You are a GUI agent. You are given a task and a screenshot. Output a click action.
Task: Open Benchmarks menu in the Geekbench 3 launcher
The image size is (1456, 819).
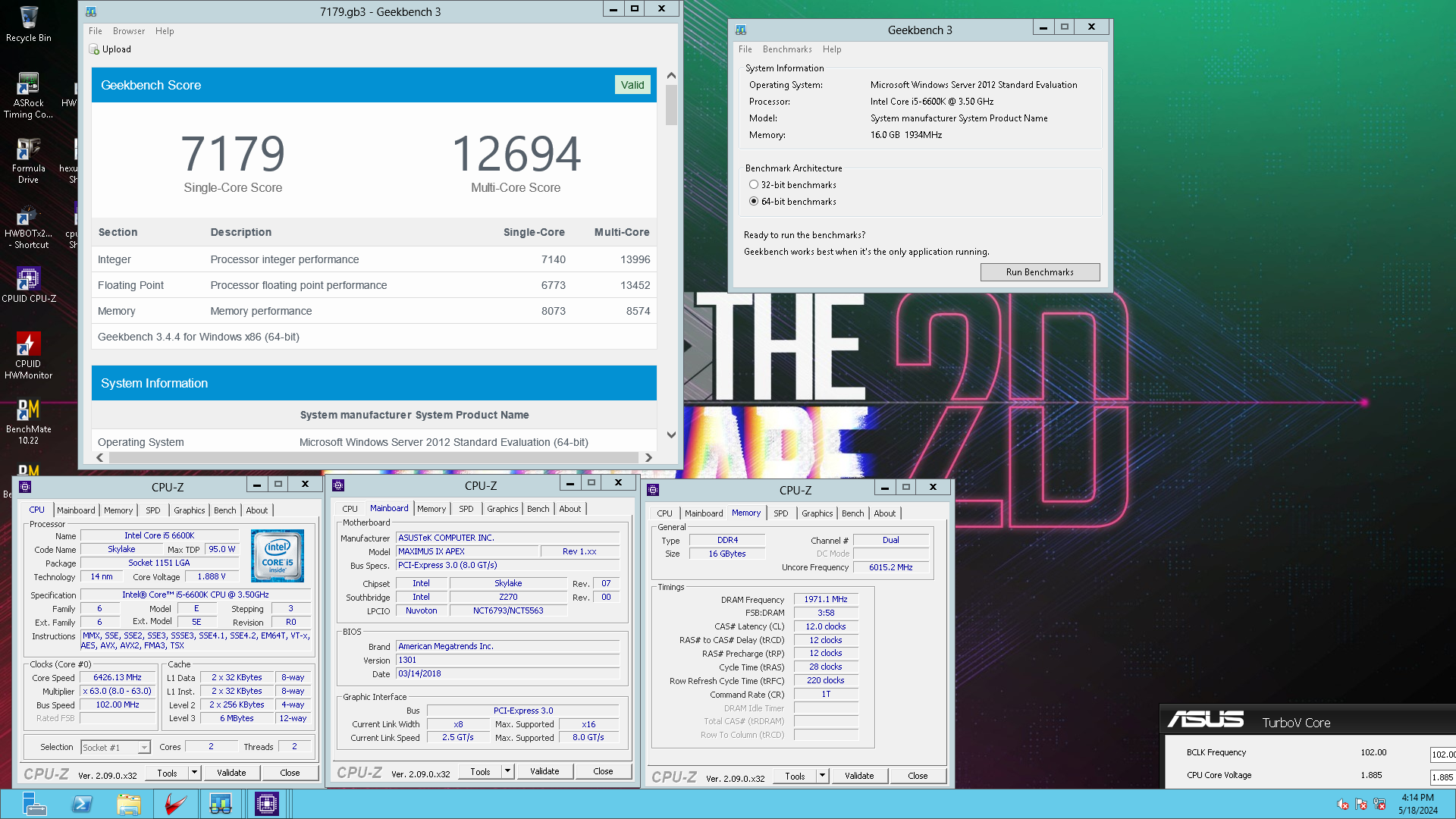click(x=787, y=49)
